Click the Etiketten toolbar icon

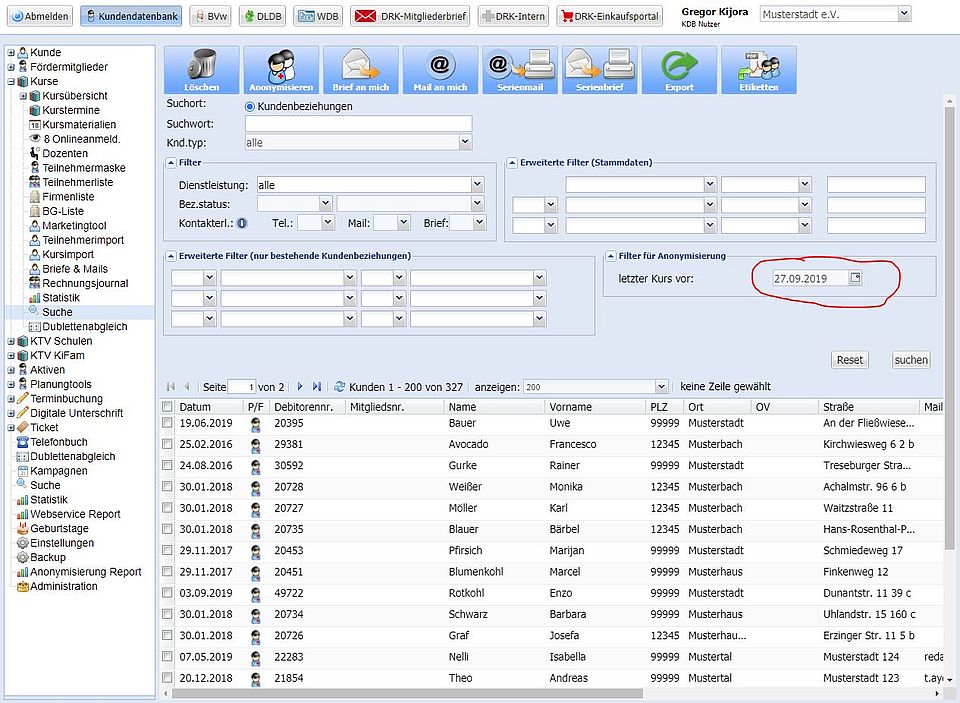pos(759,66)
